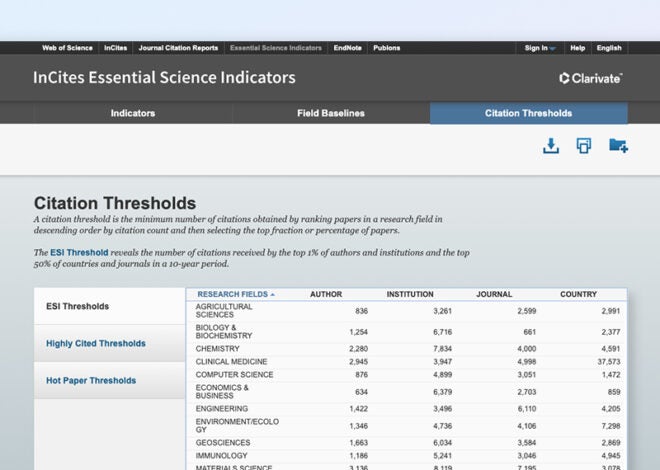This screenshot has width=660, height=470.
Task: Select the IMMUNOLOGY row label
Action: click(221, 456)
